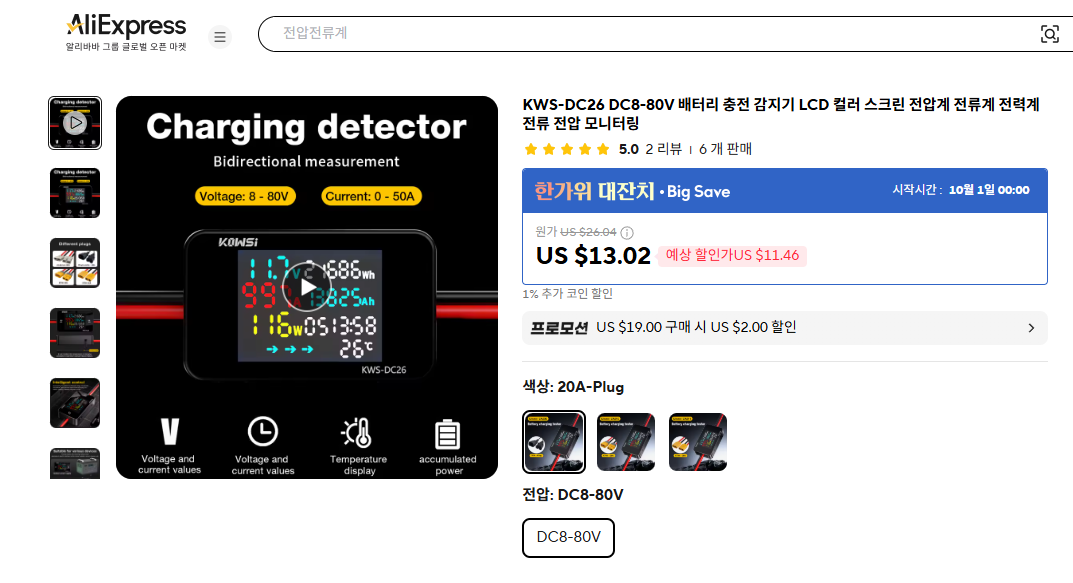Screen dimensions: 1073x583
Task: Click the Big Save promotion banner
Action: [785, 191]
